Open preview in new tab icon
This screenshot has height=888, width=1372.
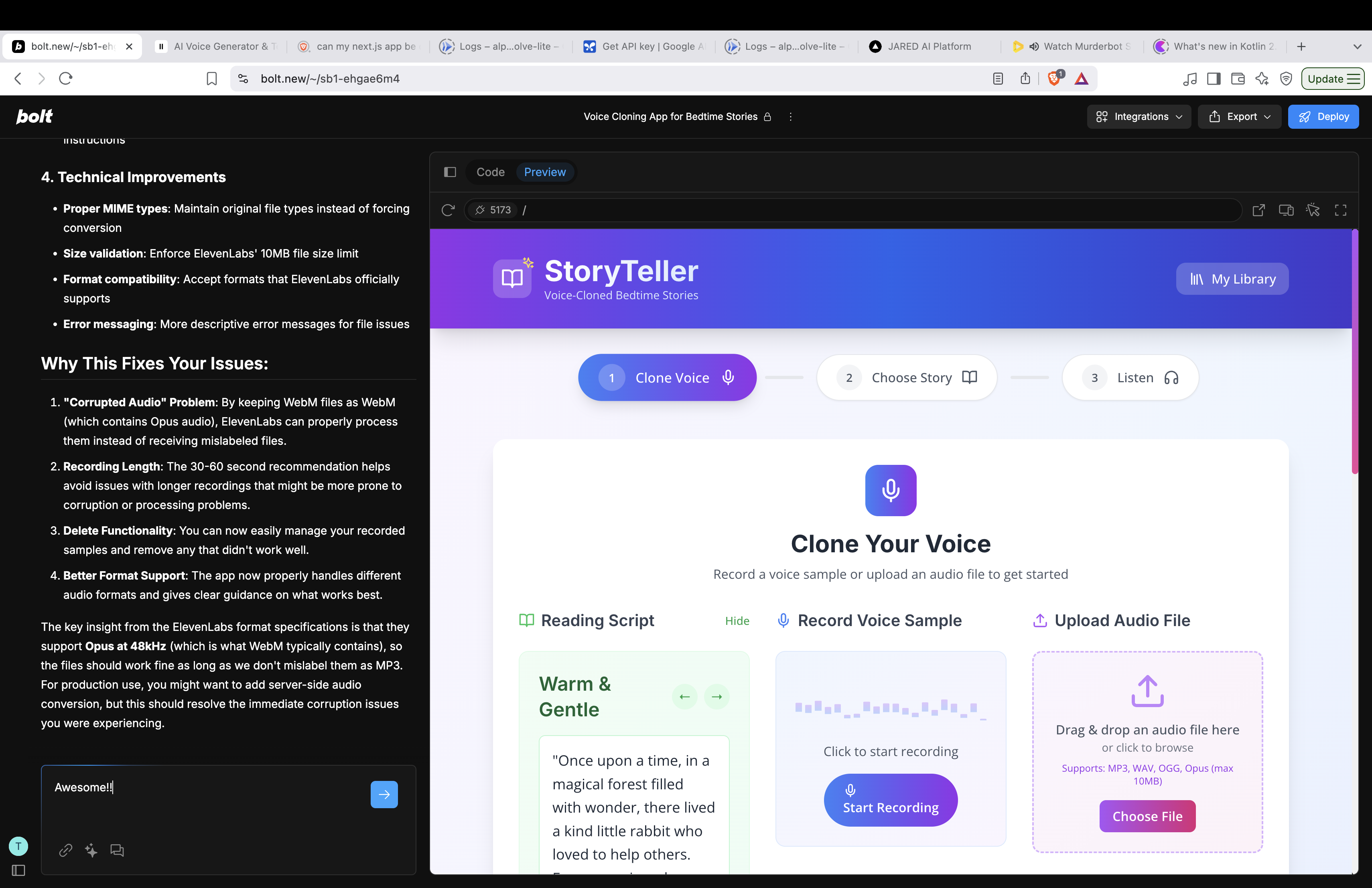point(1258,210)
